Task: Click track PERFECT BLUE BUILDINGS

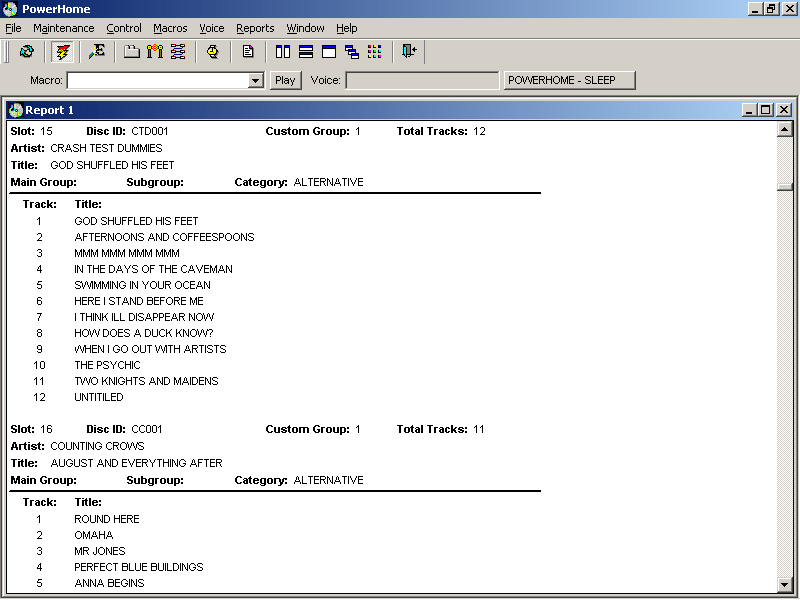Action: [139, 567]
